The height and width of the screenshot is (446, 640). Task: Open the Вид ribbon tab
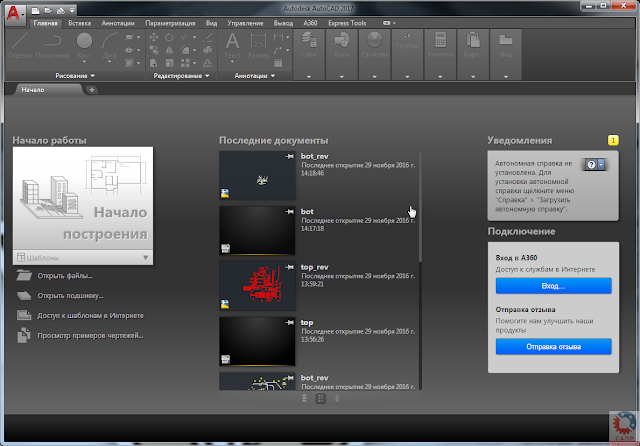[211, 23]
